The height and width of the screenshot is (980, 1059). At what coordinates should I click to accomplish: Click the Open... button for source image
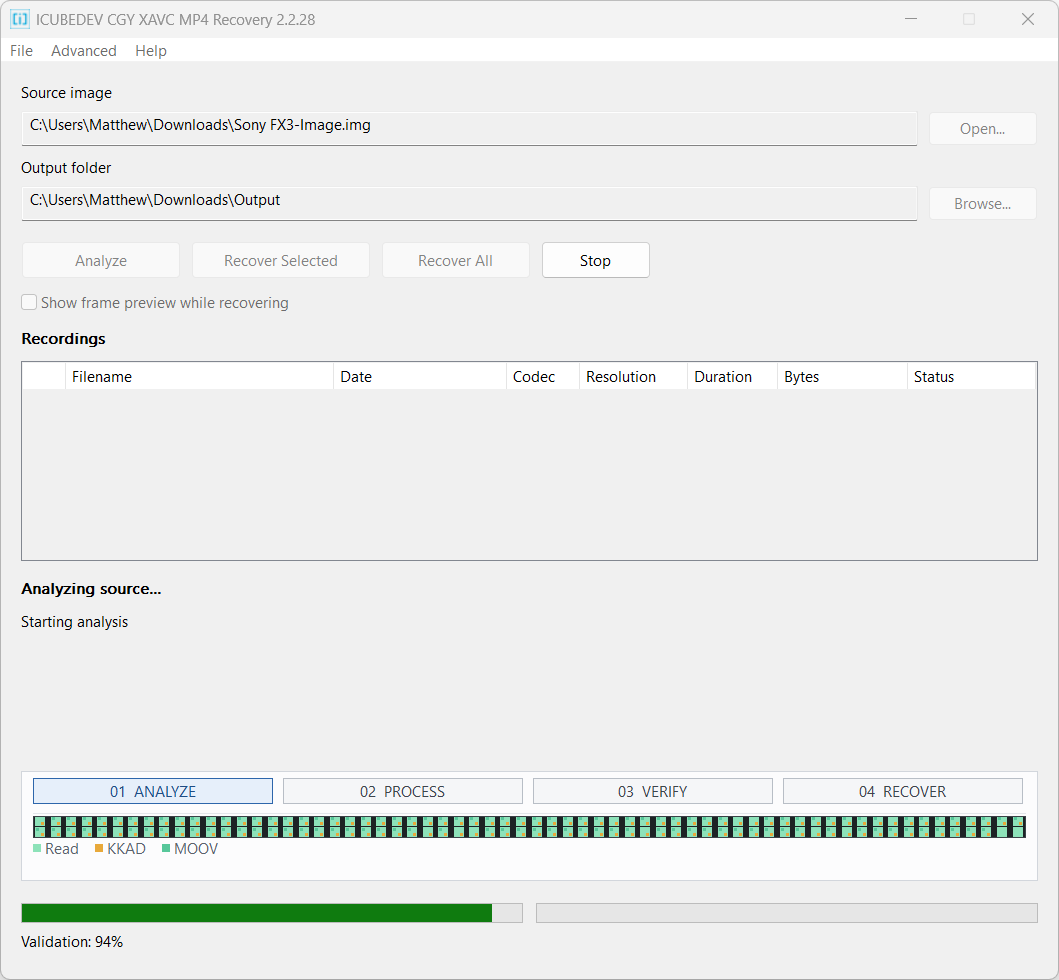[982, 128]
